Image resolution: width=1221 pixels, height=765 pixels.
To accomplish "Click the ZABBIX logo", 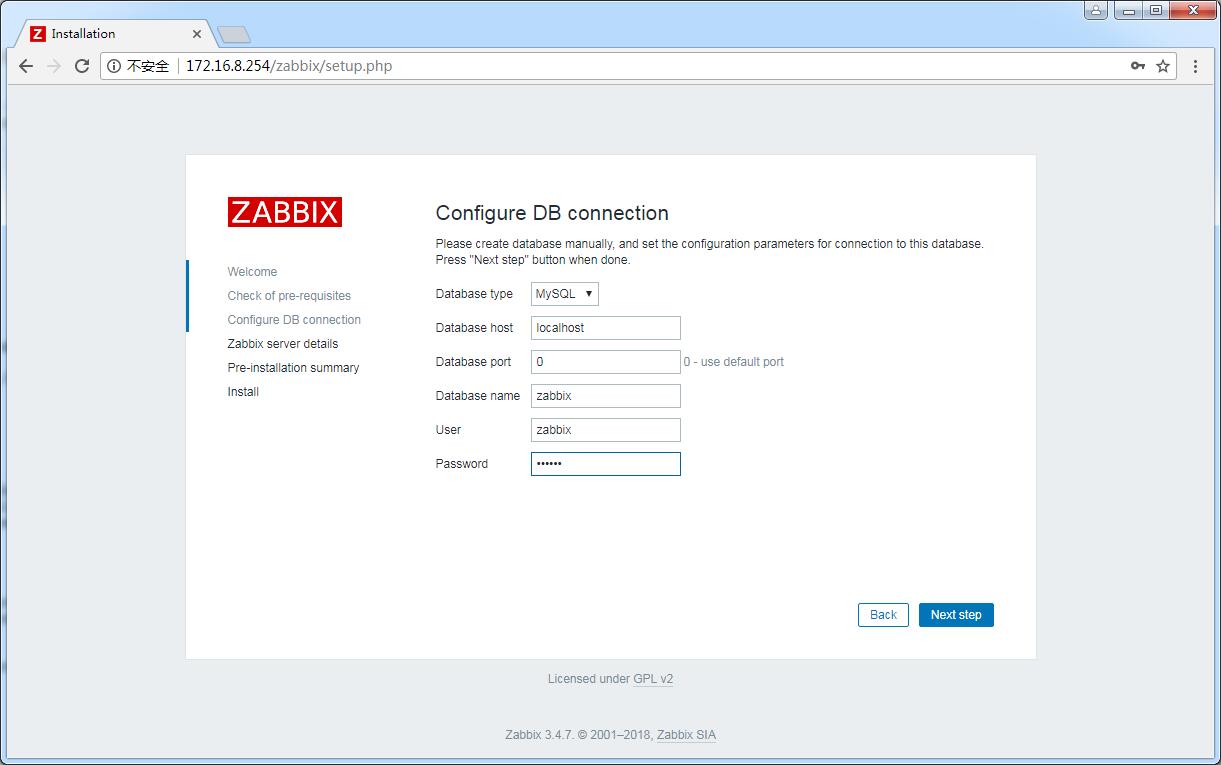I will [285, 212].
